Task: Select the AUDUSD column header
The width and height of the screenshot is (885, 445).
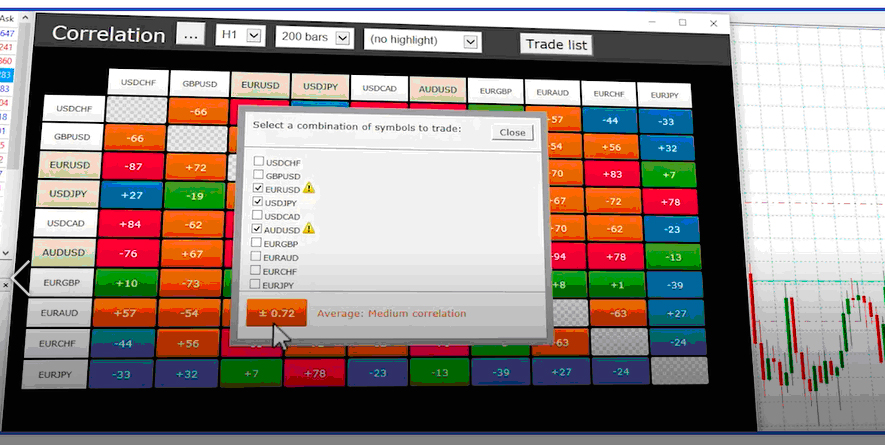Action: [x=438, y=90]
